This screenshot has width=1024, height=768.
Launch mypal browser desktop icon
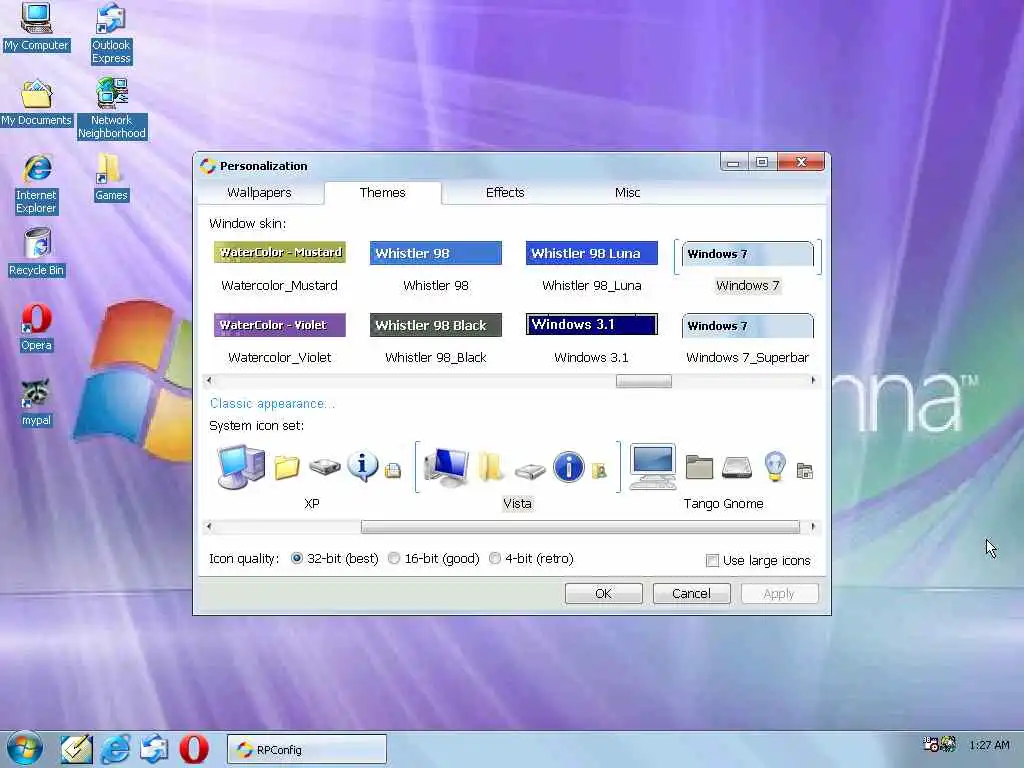coord(37,403)
